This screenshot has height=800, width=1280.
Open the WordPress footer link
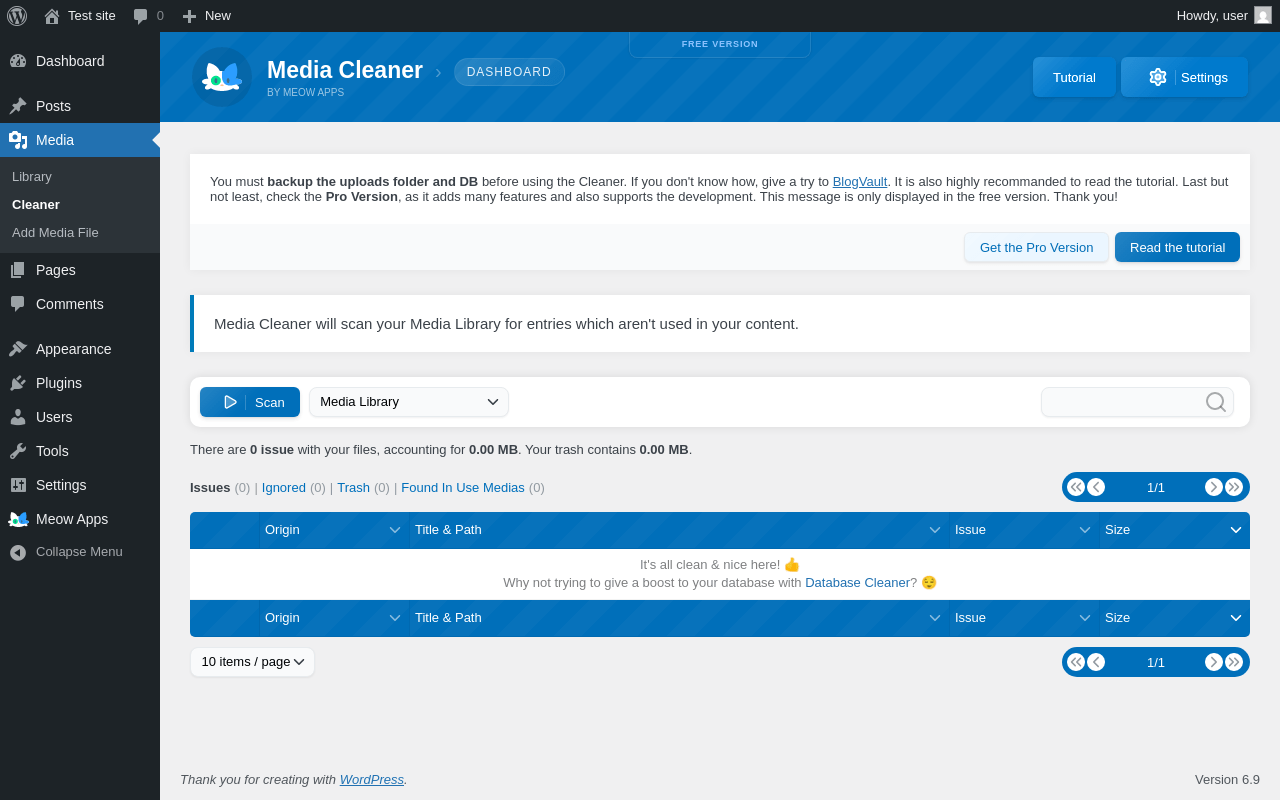(x=372, y=779)
